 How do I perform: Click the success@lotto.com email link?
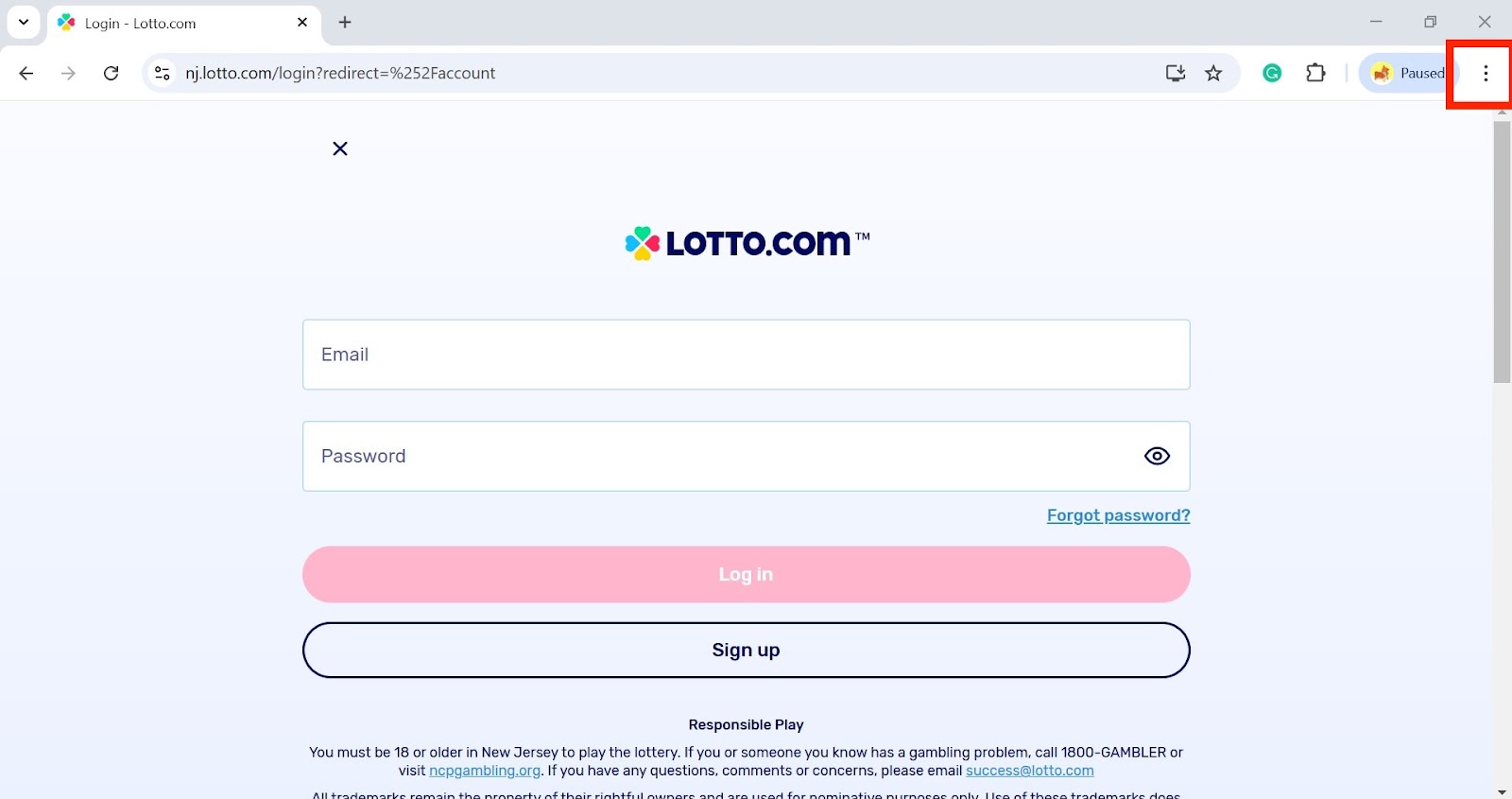click(x=1029, y=771)
